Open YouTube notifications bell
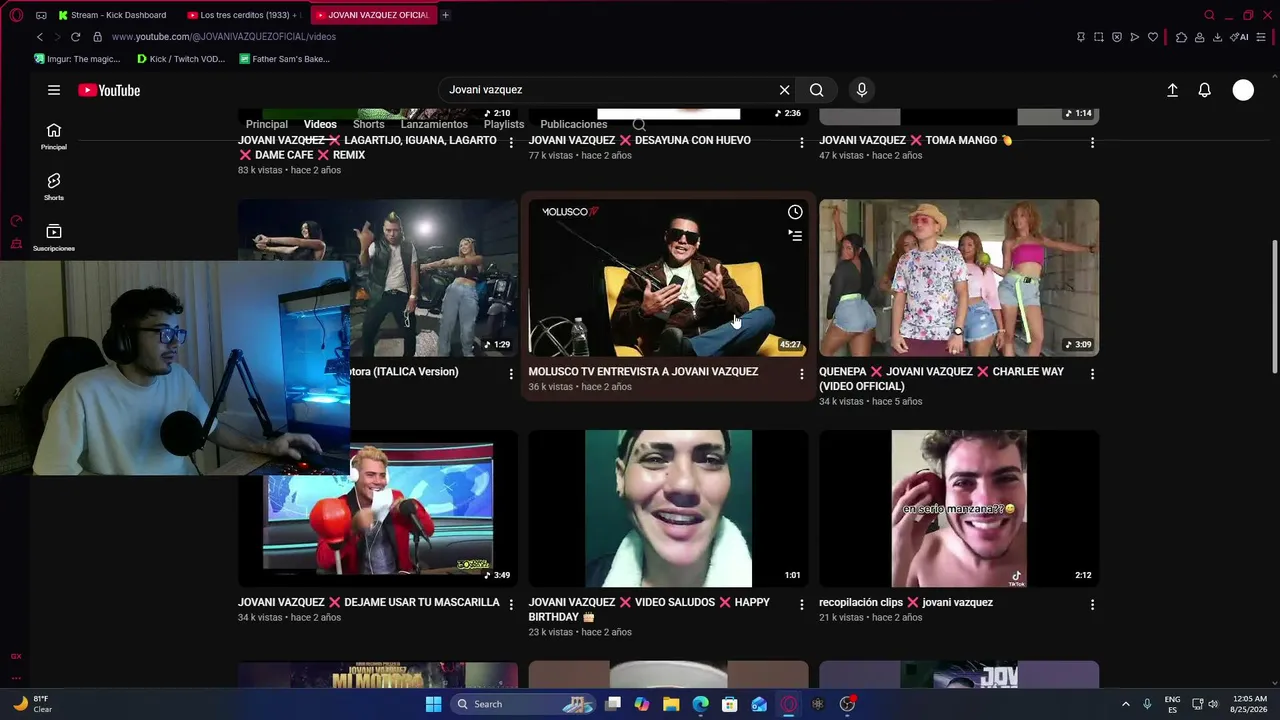 tap(1205, 90)
